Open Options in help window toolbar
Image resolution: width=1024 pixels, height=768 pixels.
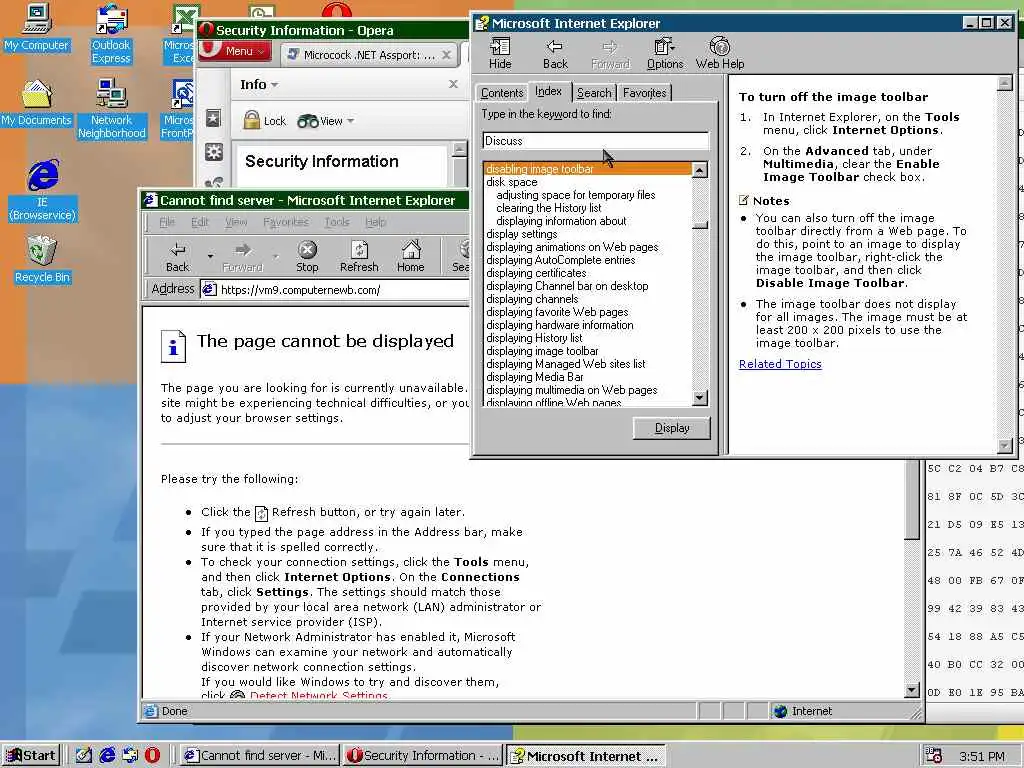coord(665,53)
